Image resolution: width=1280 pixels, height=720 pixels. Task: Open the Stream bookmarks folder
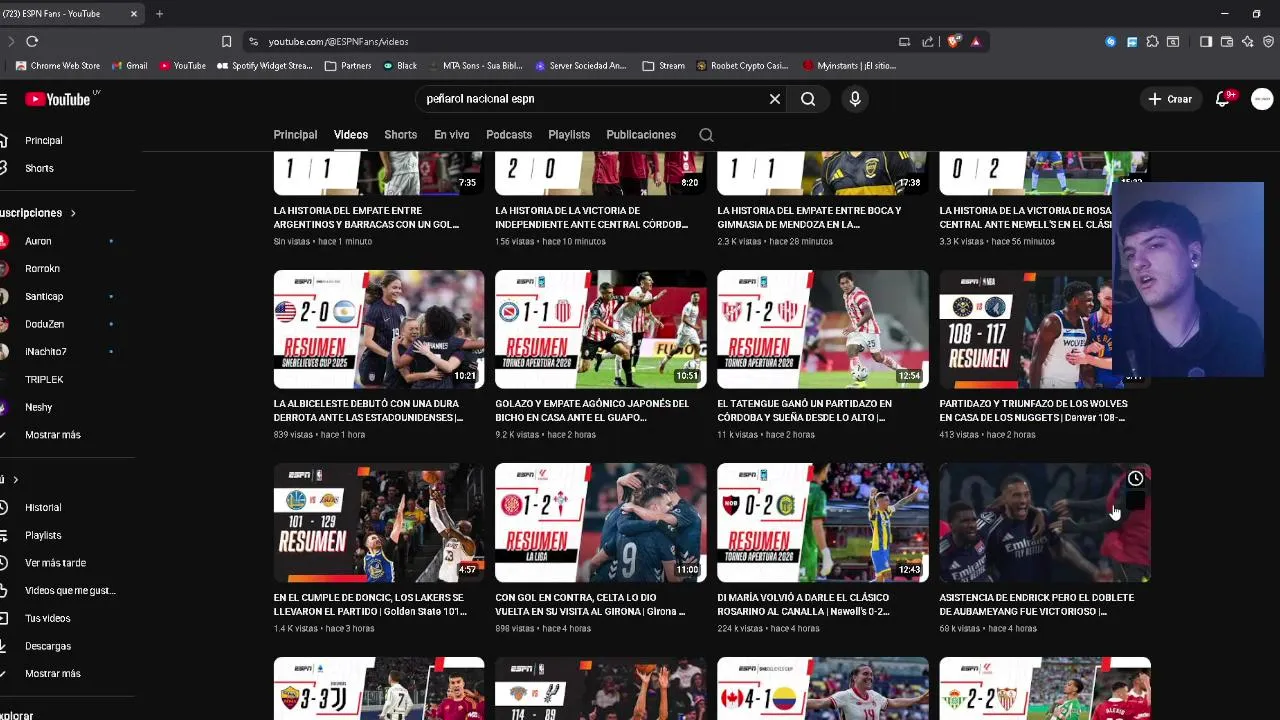[664, 66]
